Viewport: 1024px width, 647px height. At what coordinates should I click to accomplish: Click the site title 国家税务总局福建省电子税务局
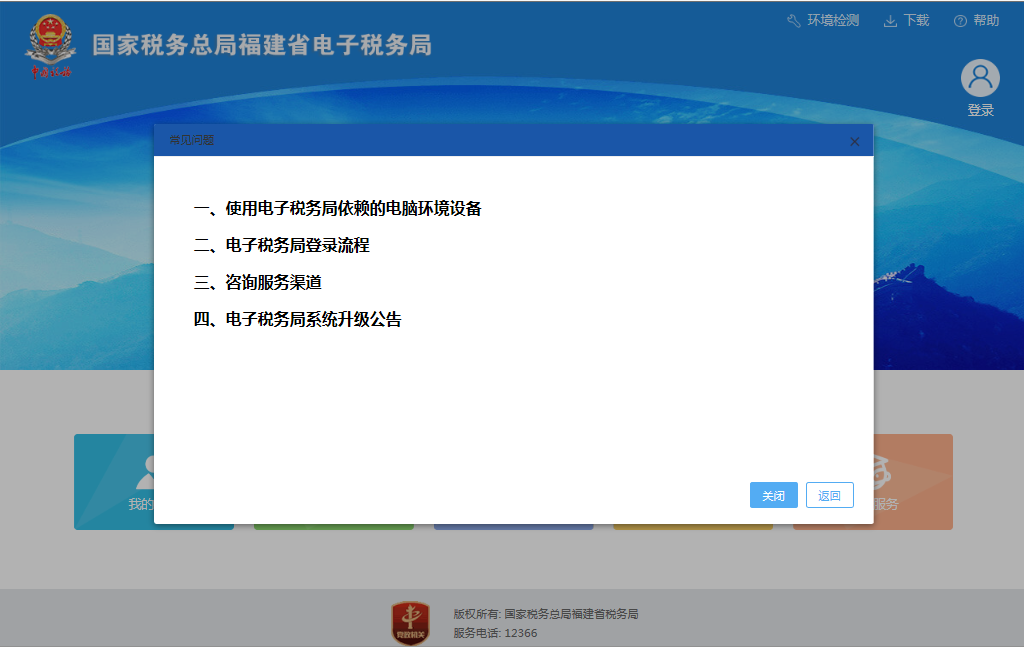[260, 46]
